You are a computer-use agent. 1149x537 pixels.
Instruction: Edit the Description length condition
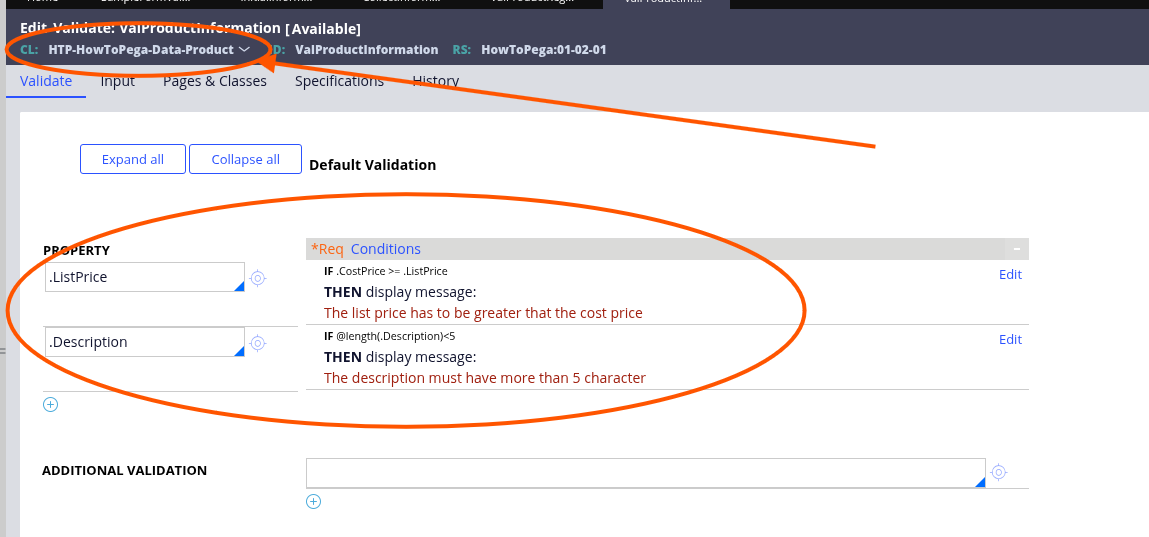(1010, 339)
